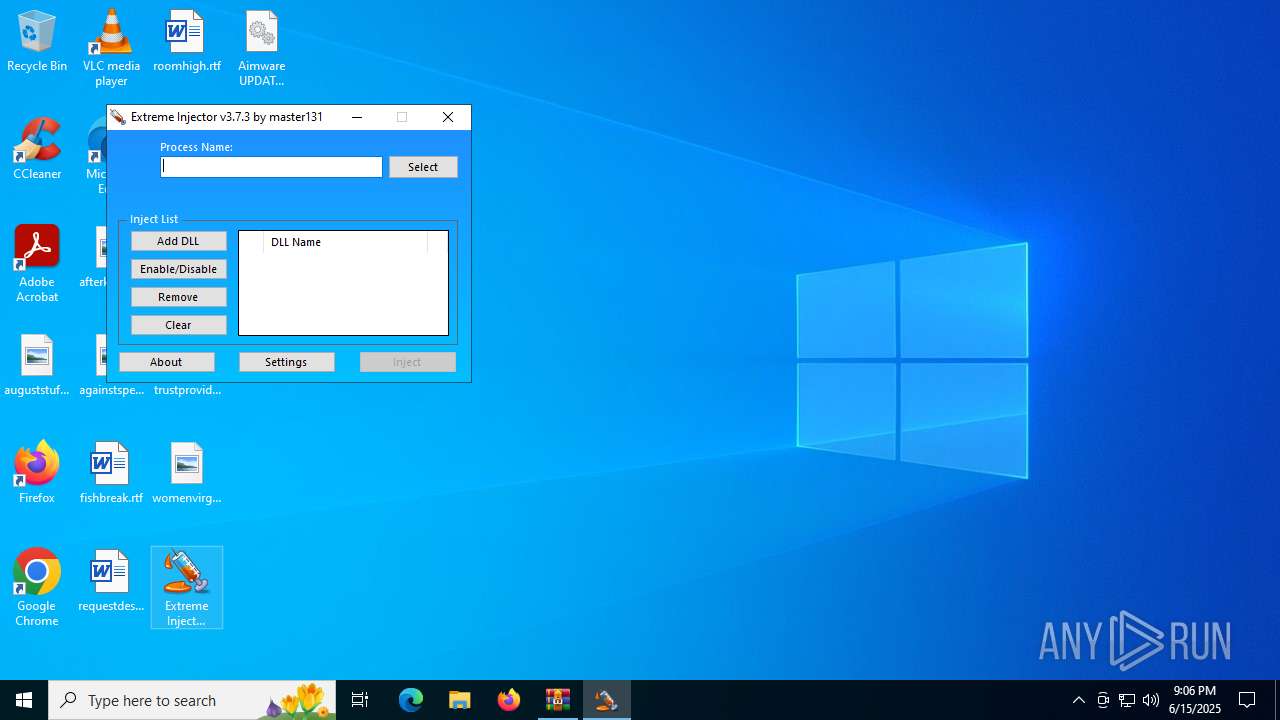1280x720 pixels.
Task: Select the Aimware UPDAT... desktop file
Action: 261,48
